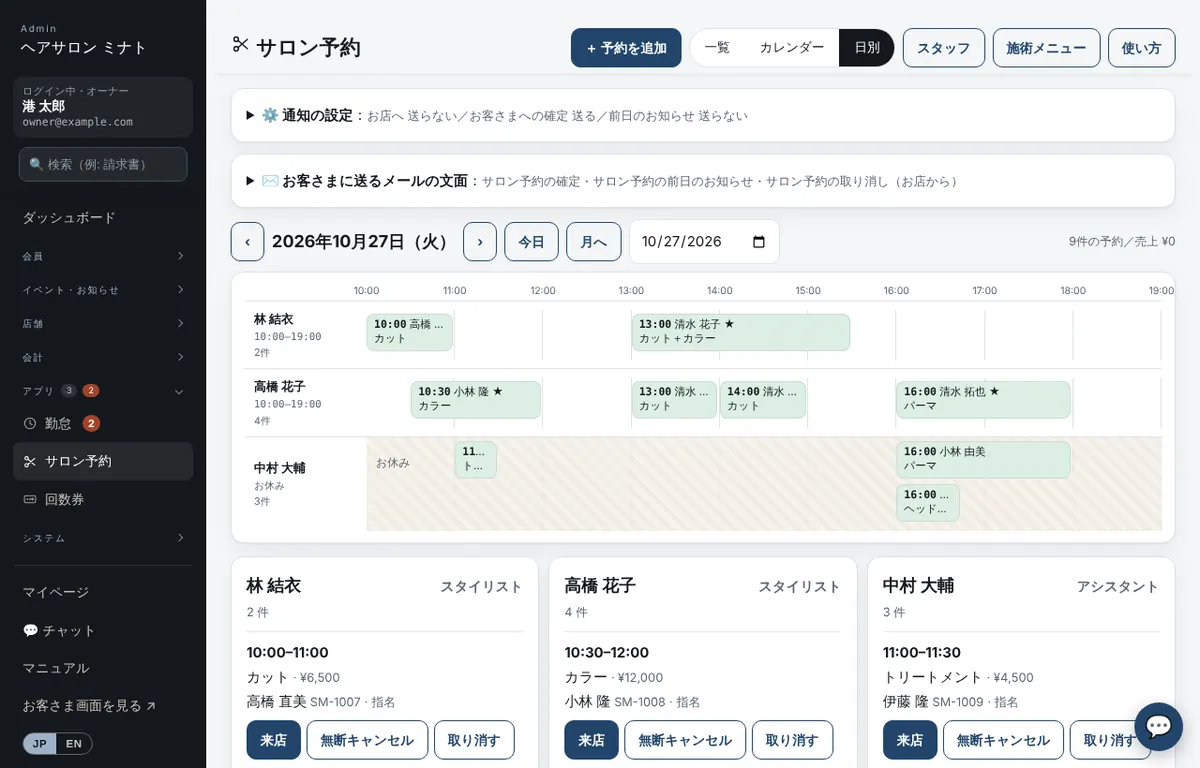The width and height of the screenshot is (1200, 768).
Task: Click the + 予約を追加 button
Action: point(626,47)
